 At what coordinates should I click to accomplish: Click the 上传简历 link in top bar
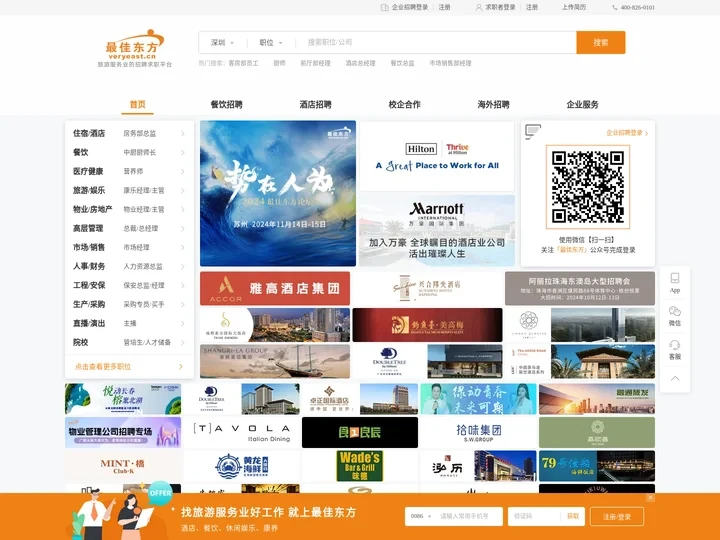pos(574,7)
